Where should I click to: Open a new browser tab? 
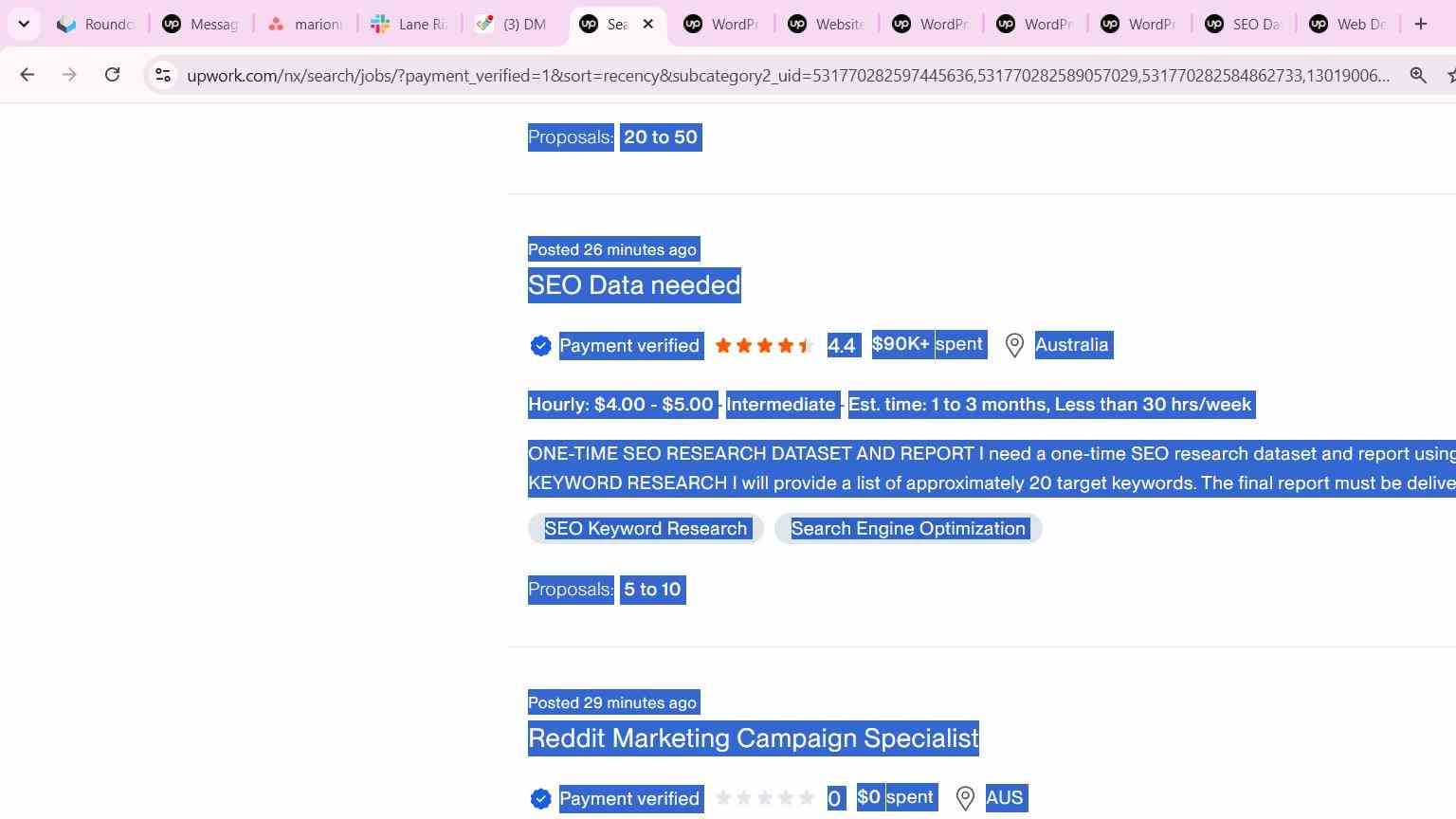tap(1420, 24)
